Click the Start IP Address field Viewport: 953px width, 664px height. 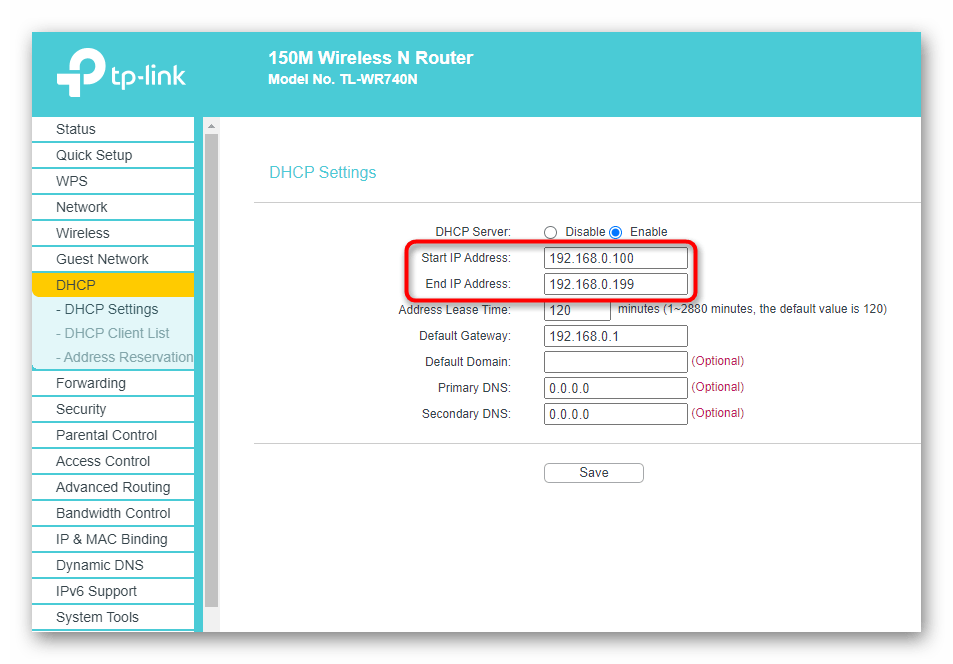tap(615, 258)
